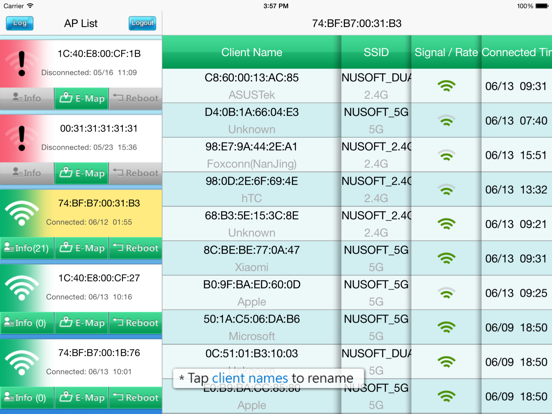Image resolution: width=552 pixels, height=414 pixels.
Task: Open the Log view
Action: [20, 23]
